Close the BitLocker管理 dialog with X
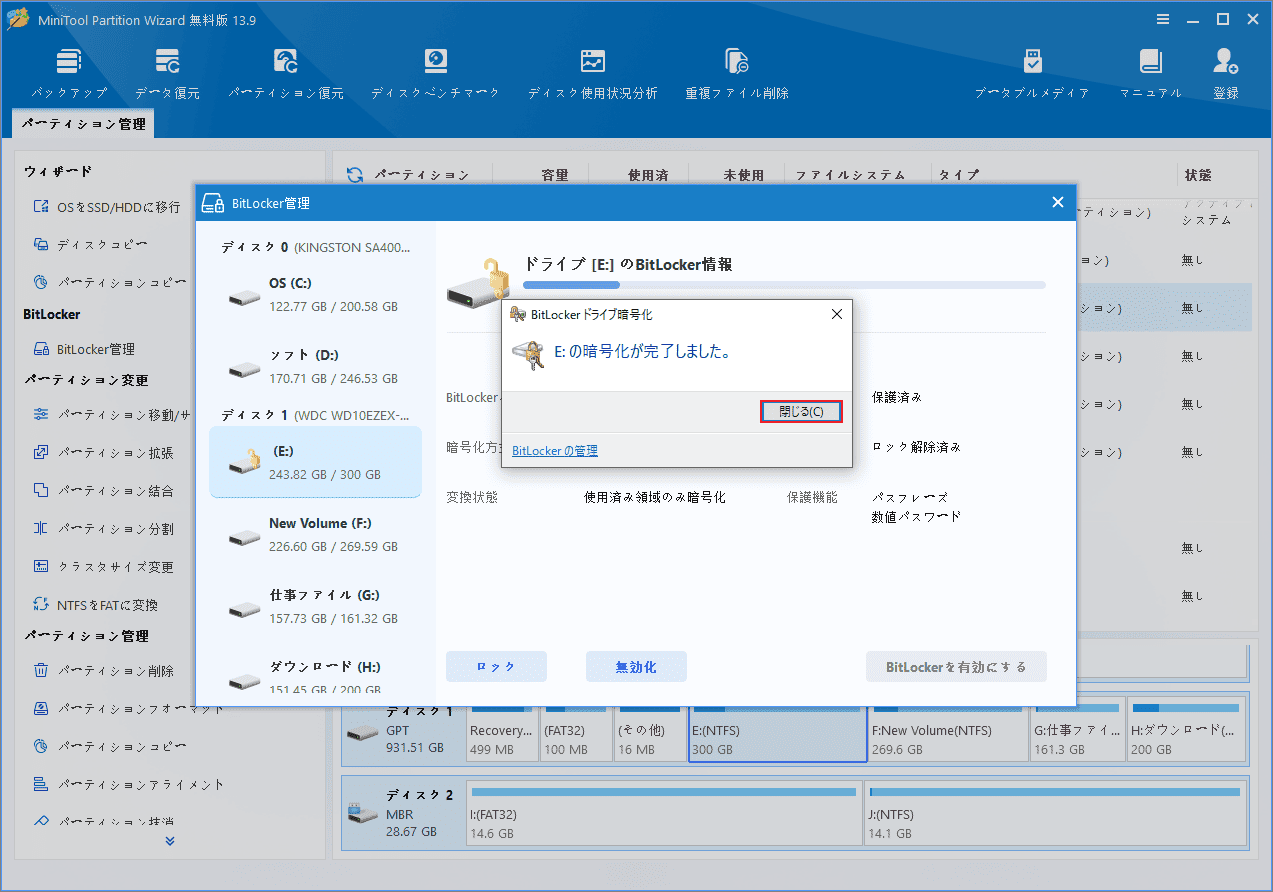Screen dimensions: 1273x892 [x=1058, y=203]
